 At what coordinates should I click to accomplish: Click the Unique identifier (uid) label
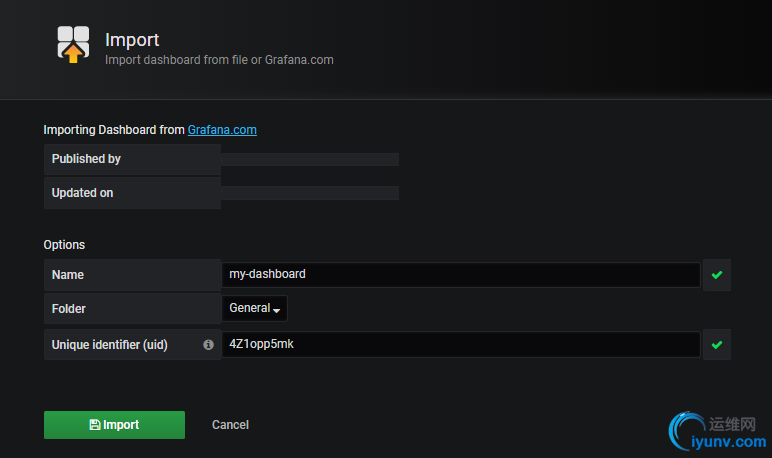(110, 345)
